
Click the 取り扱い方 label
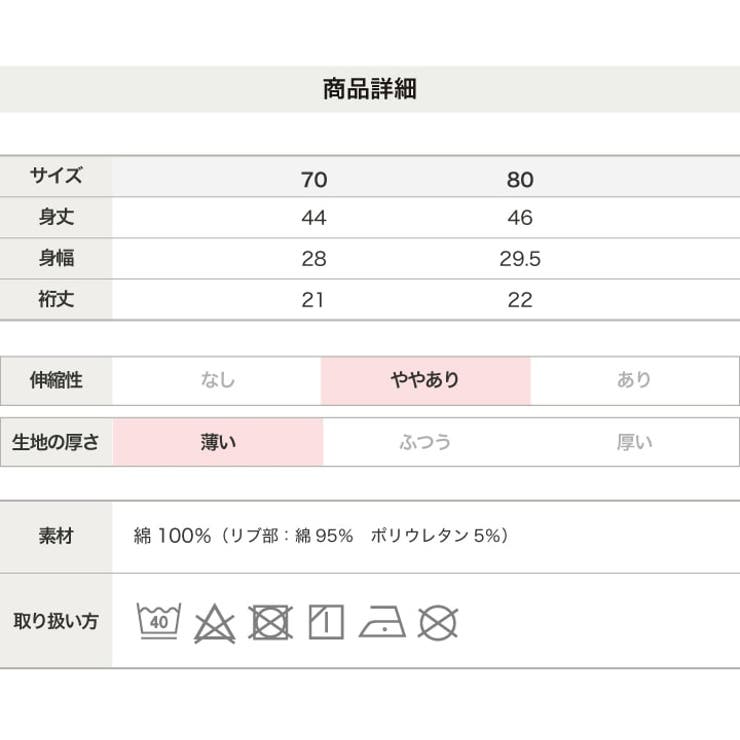coord(56,621)
